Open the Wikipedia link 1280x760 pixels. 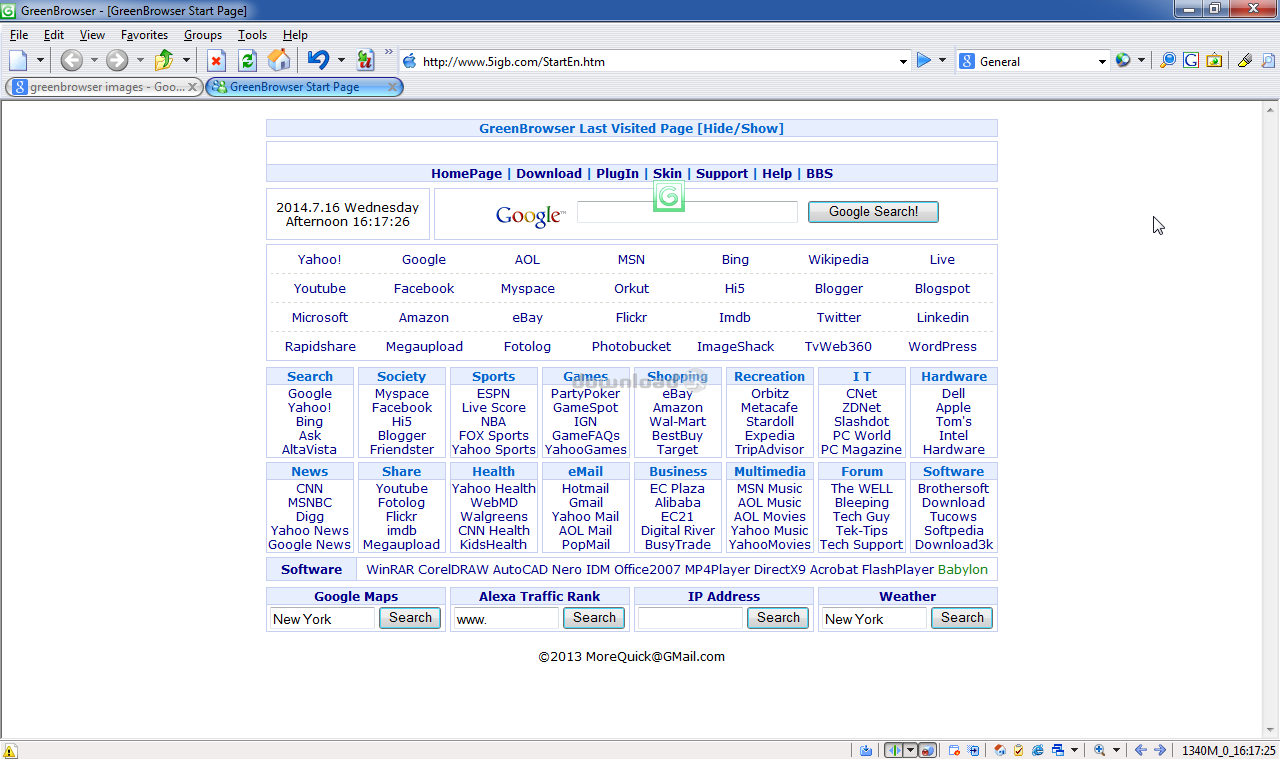pyautogui.click(x=838, y=259)
